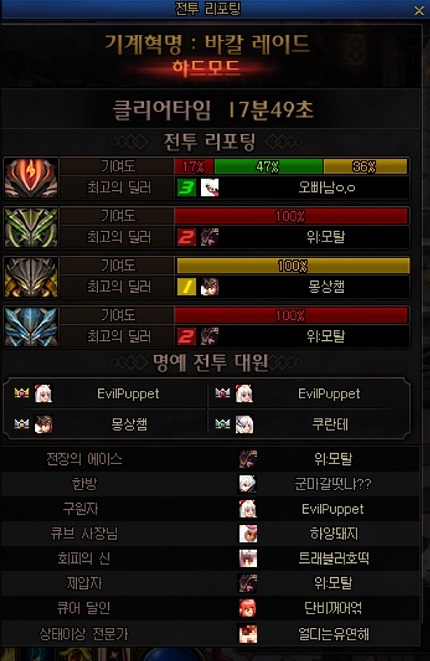The width and height of the screenshot is (430, 661).
Task: Click the golden dragon boss icon
Action: click(x=31, y=277)
